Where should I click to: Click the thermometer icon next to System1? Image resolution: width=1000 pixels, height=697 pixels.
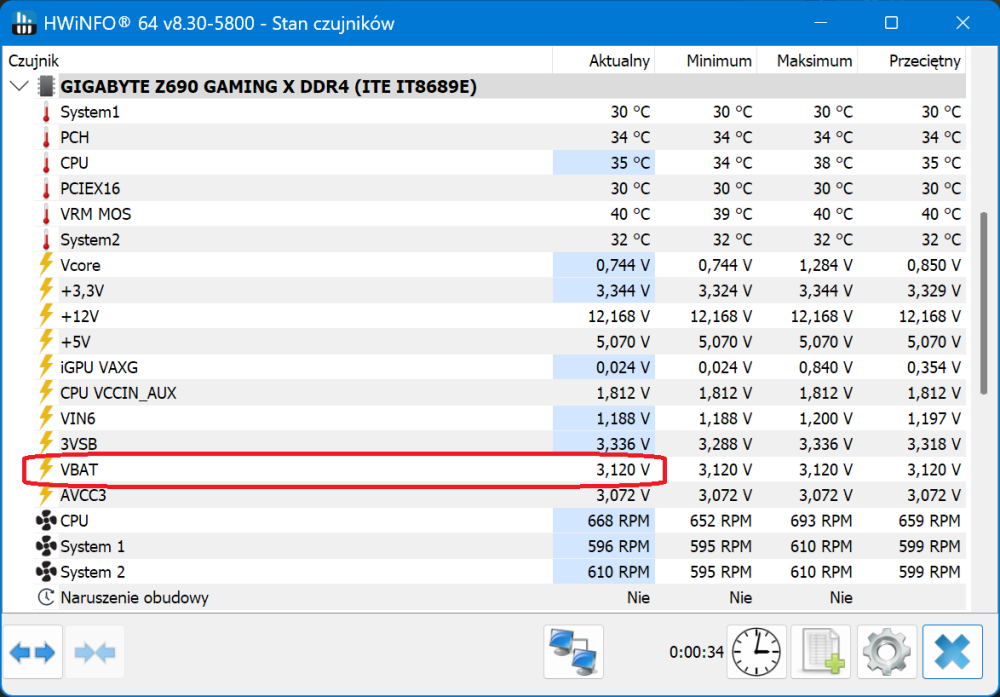tap(46, 112)
